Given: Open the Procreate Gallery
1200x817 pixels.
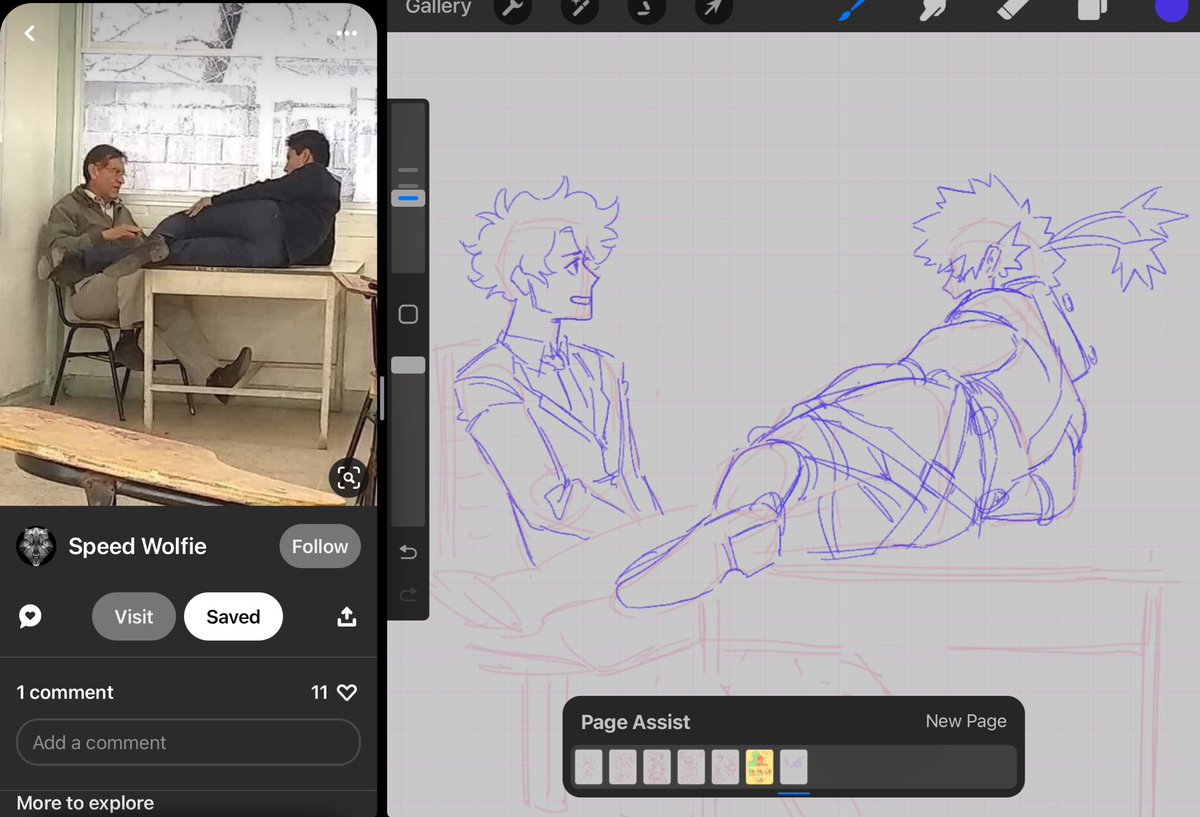Looking at the screenshot, I should (x=437, y=8).
